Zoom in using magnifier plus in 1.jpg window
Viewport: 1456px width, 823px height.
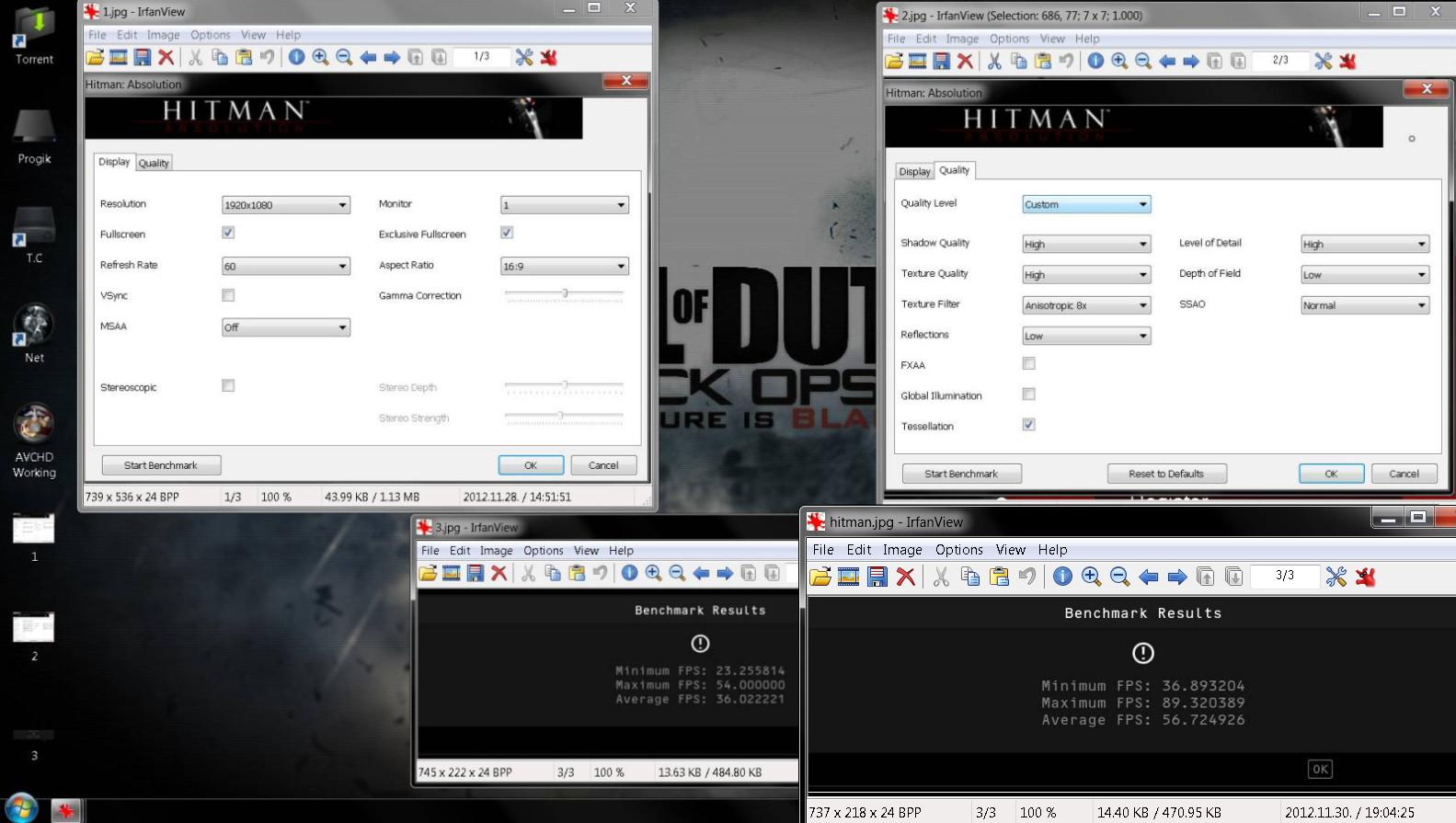tap(320, 57)
